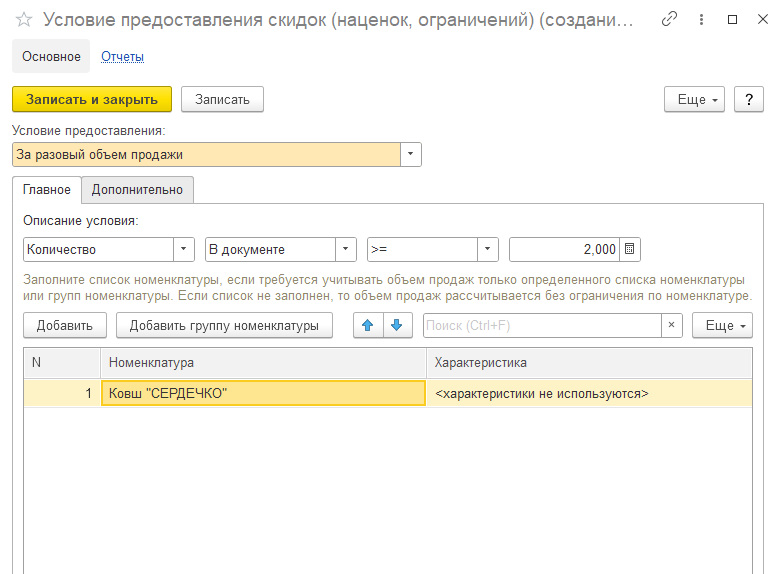Open the calculator for the 2,000 value
782x574 pixels.
coord(629,249)
